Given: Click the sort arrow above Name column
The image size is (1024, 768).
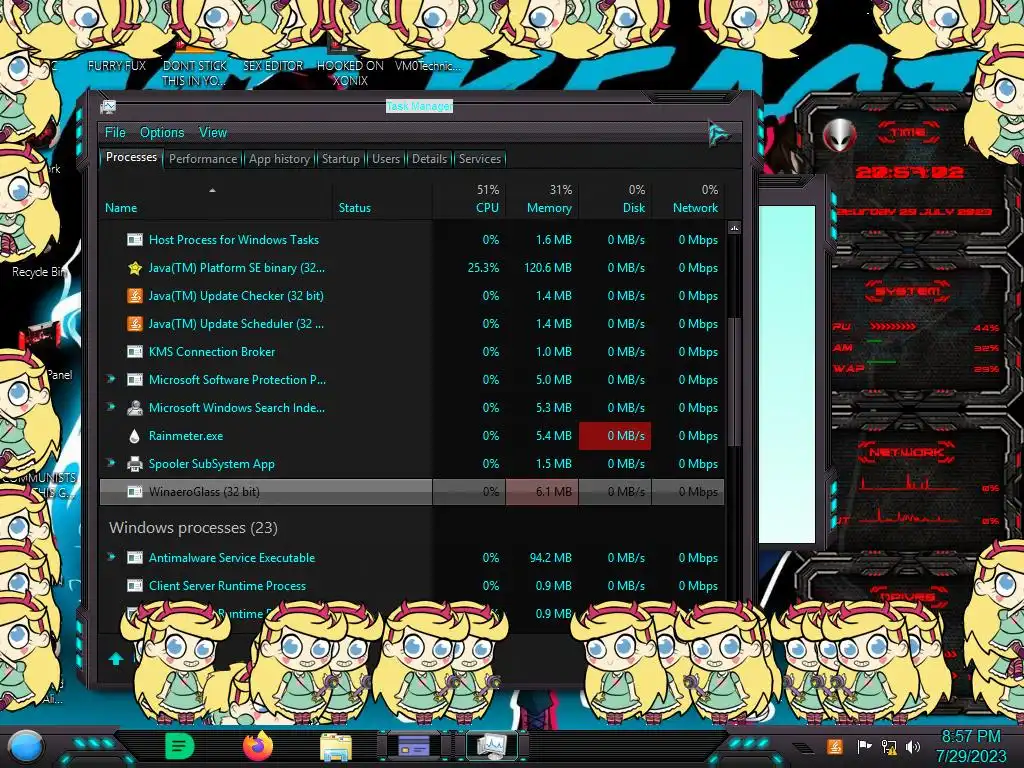Looking at the screenshot, I should tap(212, 191).
